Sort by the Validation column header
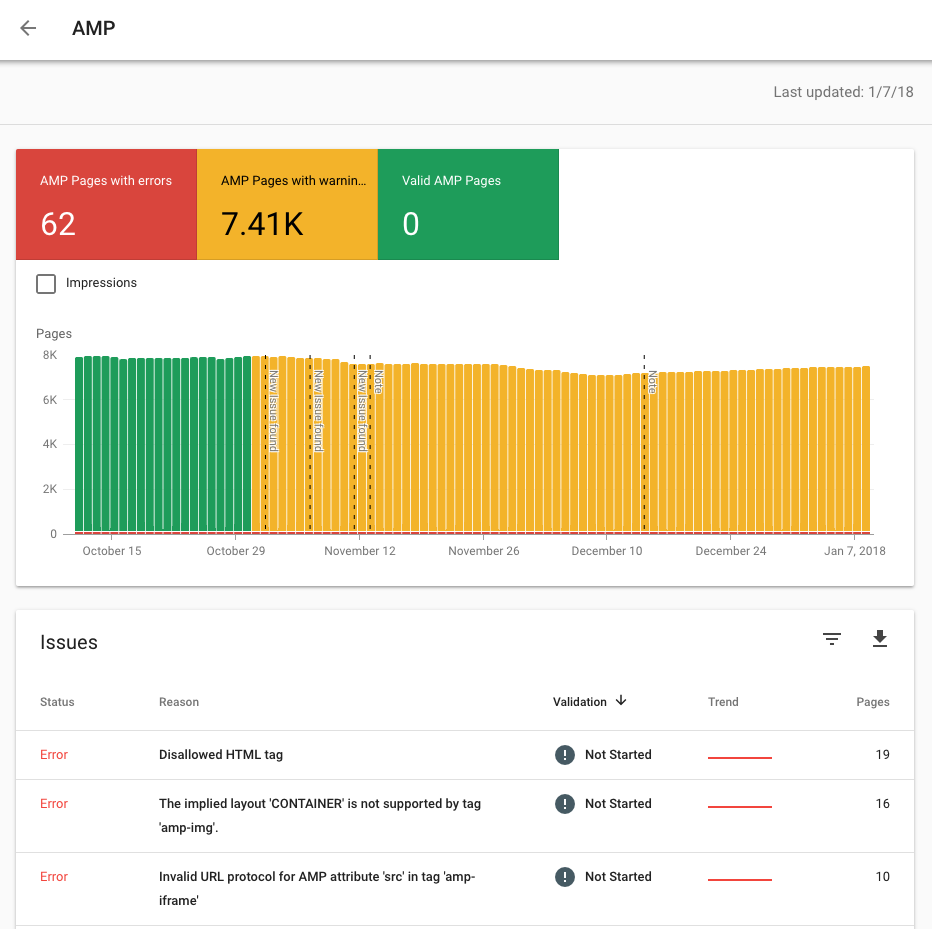The height and width of the screenshot is (929, 932). coord(580,702)
